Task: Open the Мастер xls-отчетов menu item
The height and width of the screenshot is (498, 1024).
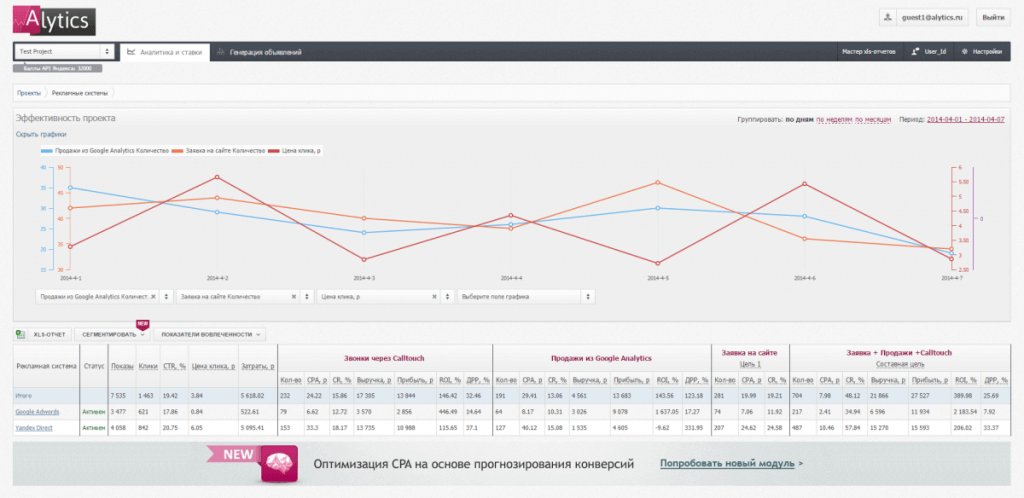Action: pyautogui.click(x=869, y=52)
